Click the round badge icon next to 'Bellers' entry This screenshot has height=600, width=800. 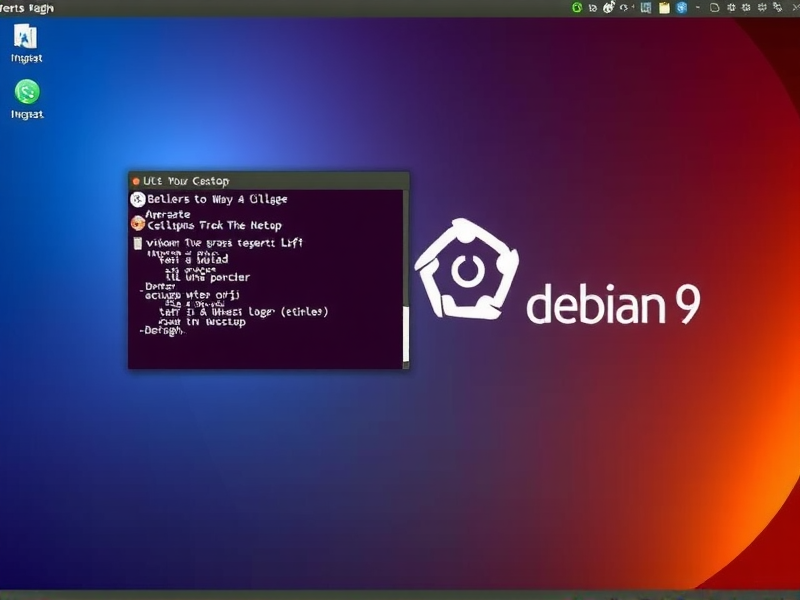click(137, 198)
